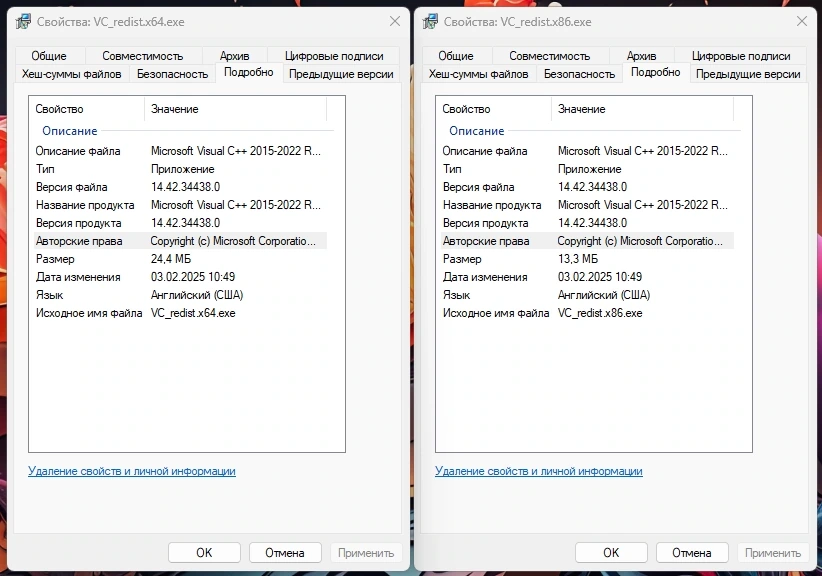Select Название продукта row in x86 window
Viewport: 822px width, 576px height.
point(587,205)
